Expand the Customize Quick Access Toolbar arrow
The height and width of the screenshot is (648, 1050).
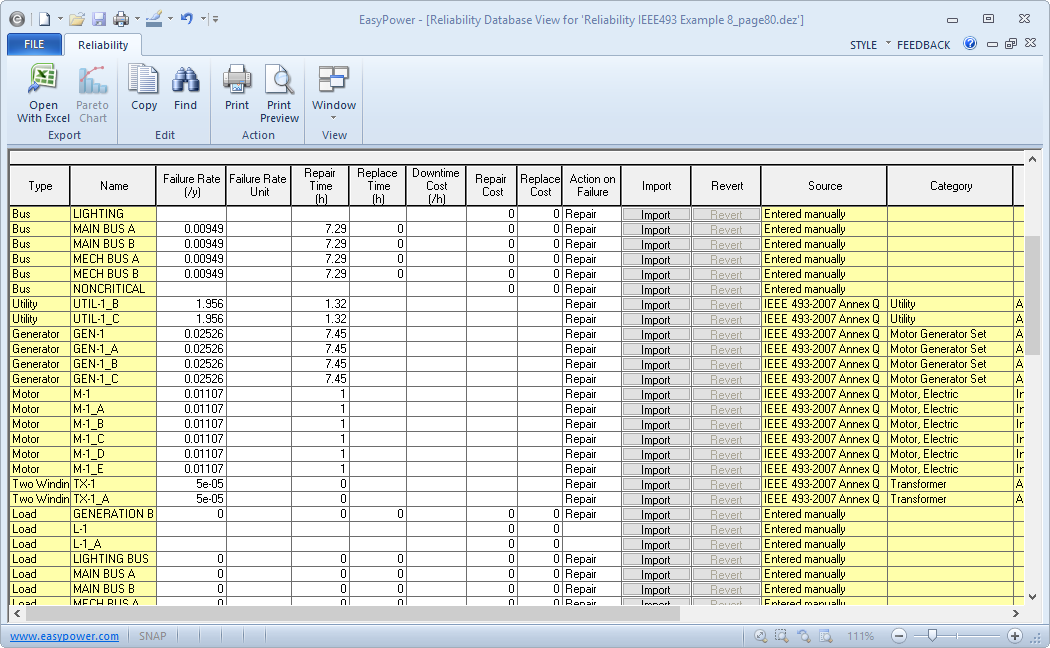tap(215, 19)
